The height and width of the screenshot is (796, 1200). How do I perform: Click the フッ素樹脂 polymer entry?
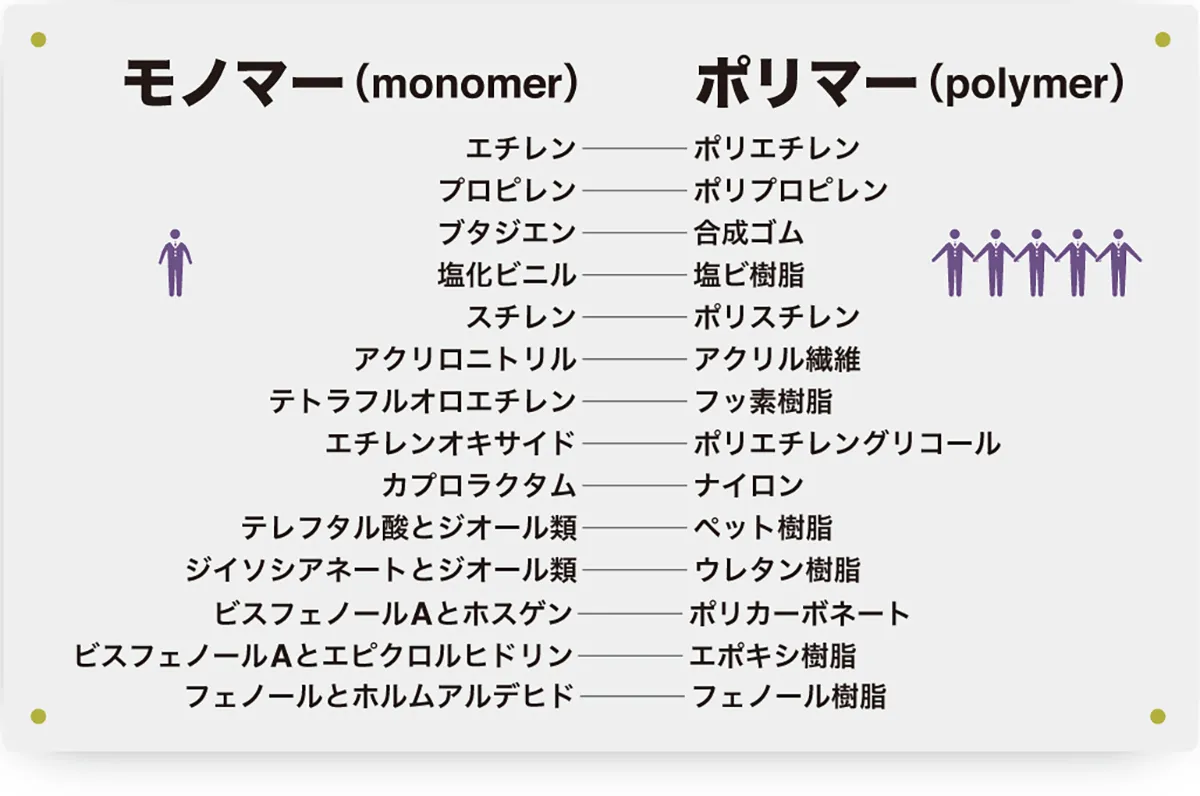[x=763, y=402]
